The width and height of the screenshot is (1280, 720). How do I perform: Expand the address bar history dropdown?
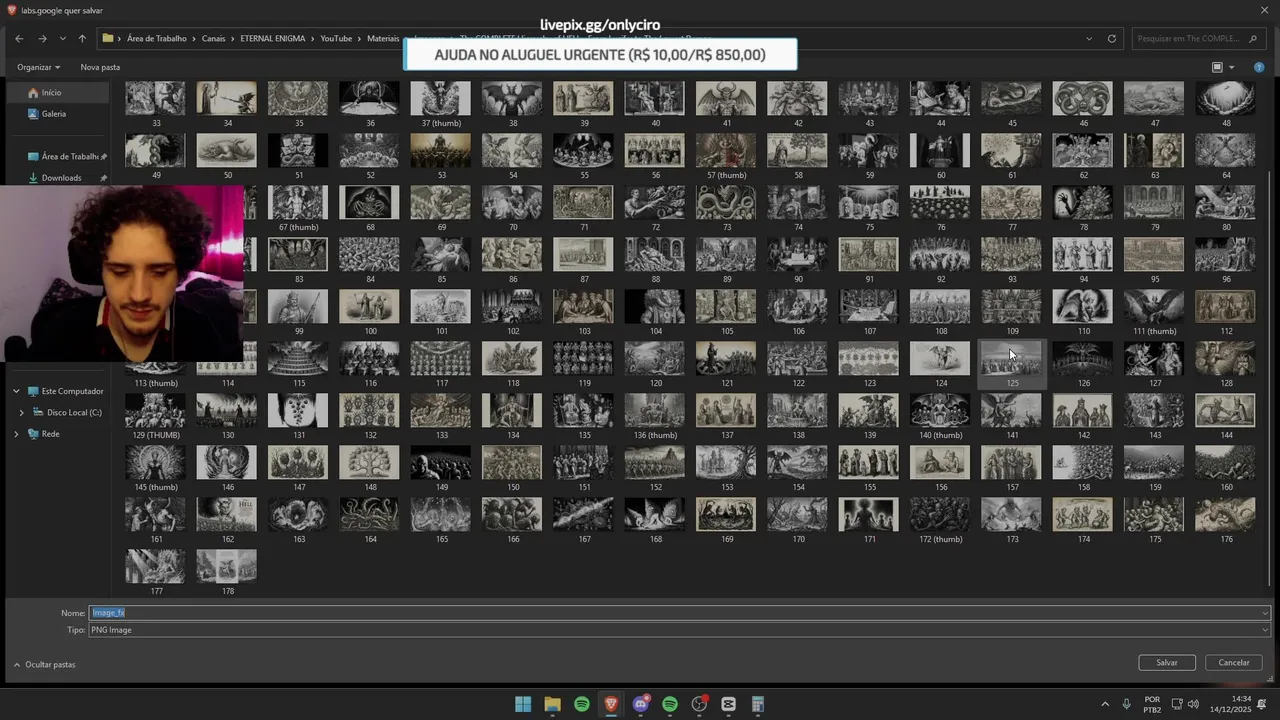click(x=1089, y=39)
